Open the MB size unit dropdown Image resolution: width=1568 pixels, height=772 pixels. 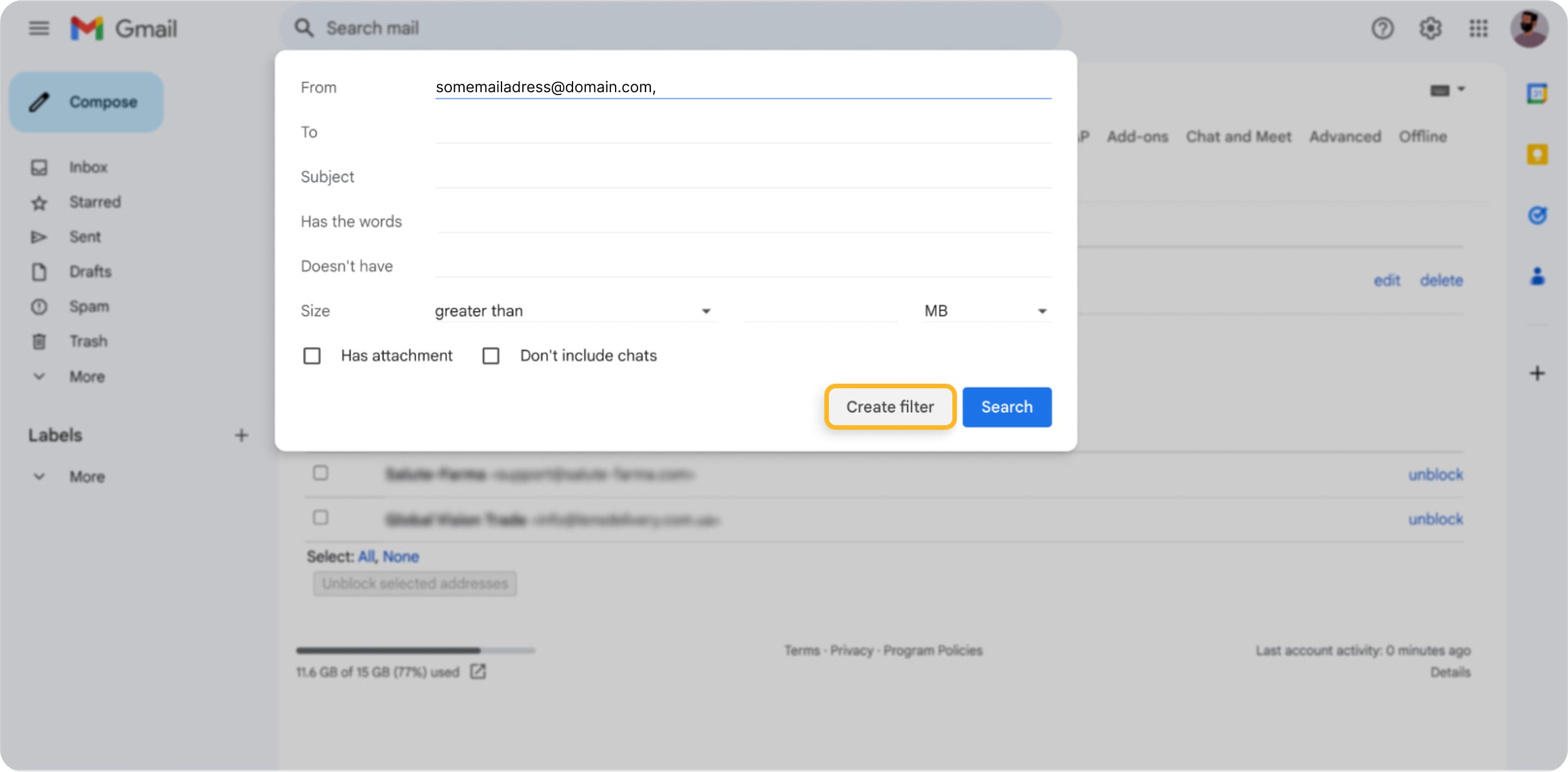(985, 311)
